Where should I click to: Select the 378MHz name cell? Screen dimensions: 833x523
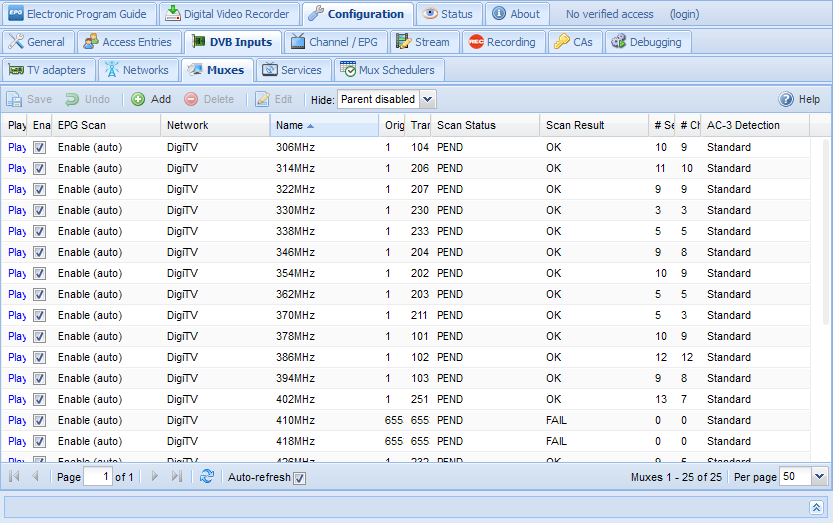coord(325,336)
